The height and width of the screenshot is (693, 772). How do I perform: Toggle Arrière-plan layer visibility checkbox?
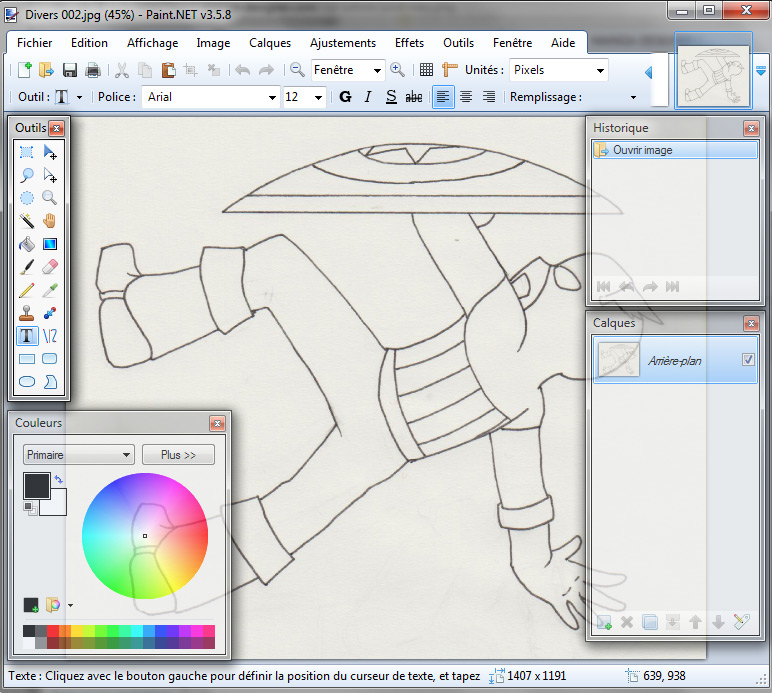pos(748,360)
